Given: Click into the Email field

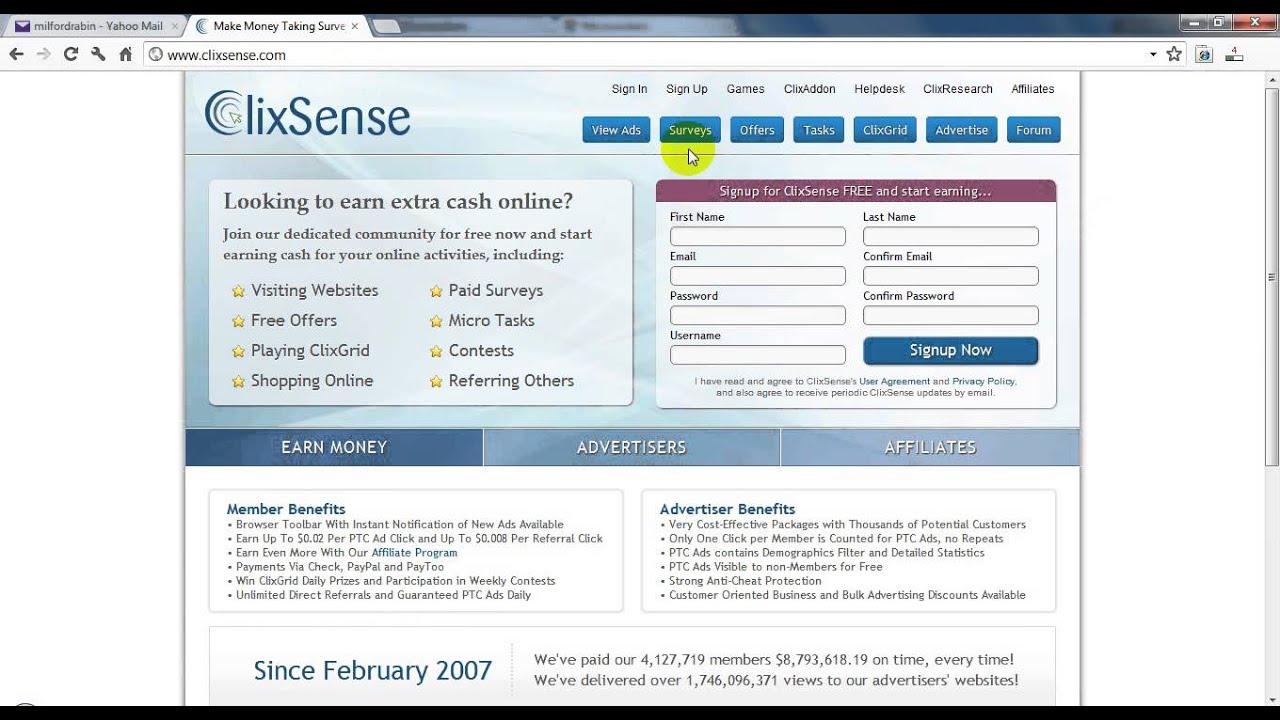Looking at the screenshot, I should [x=758, y=276].
